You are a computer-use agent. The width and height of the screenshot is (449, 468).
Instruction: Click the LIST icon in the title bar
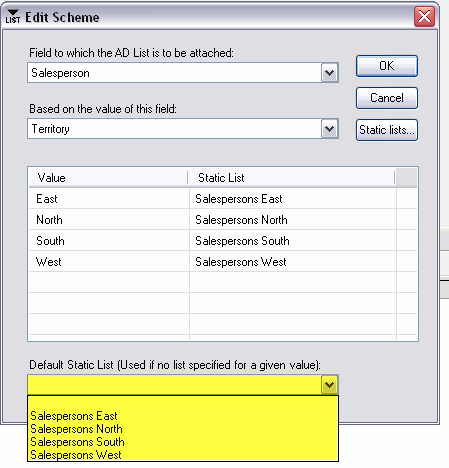click(x=13, y=17)
